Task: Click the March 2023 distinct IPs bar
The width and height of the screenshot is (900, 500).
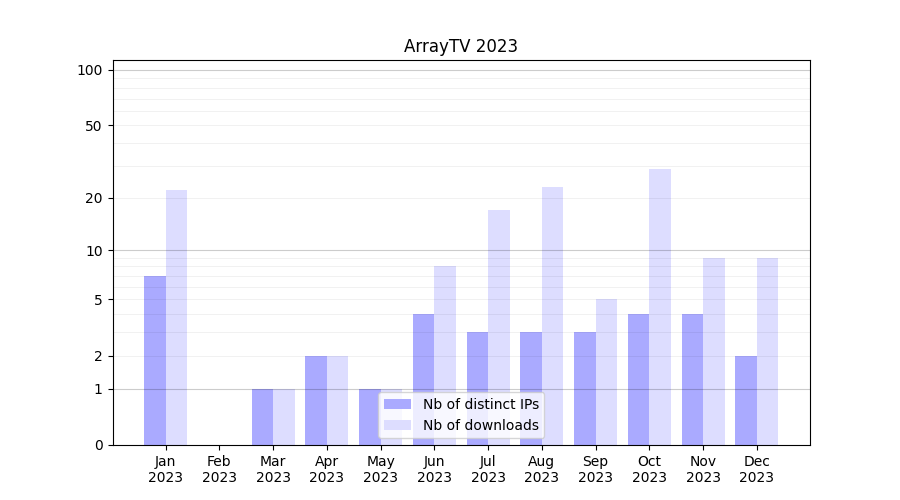Action: point(262,417)
